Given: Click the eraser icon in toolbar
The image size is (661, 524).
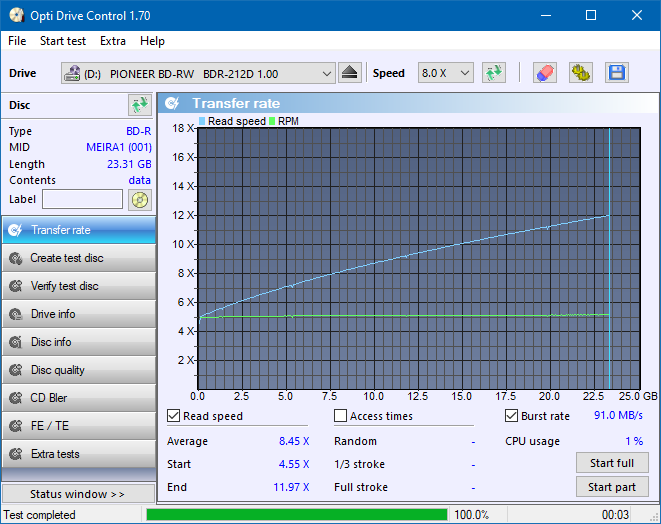Looking at the screenshot, I should [544, 73].
